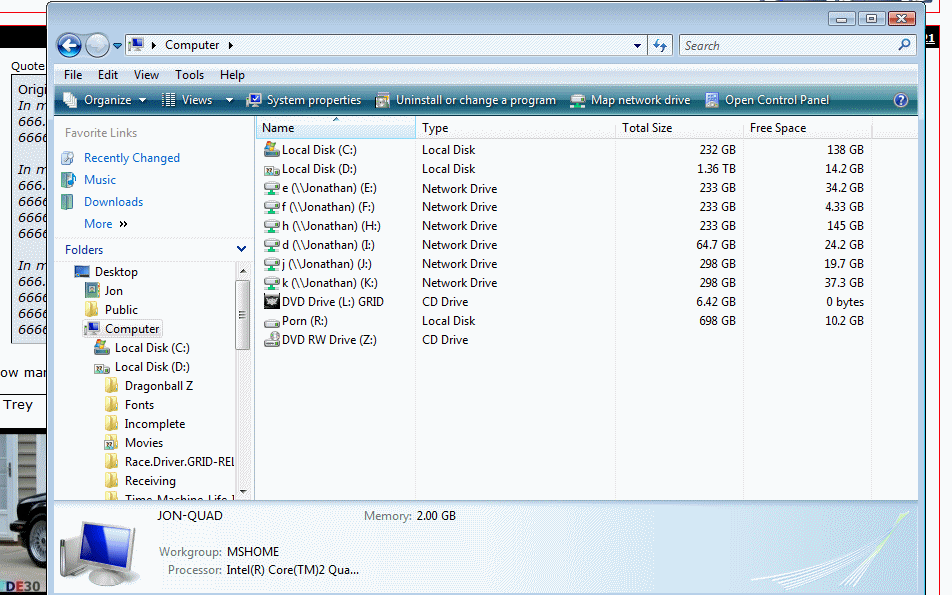Click the refresh icon beside address bar
The height and width of the screenshot is (595, 952).
(x=660, y=45)
